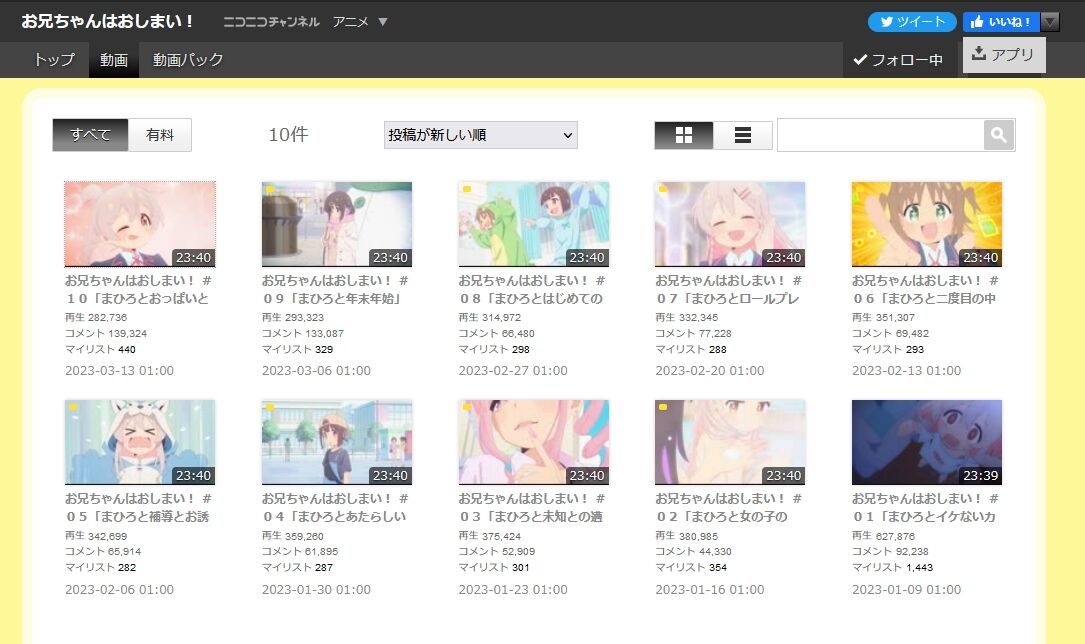Switch to list view layout

pyautogui.click(x=742, y=135)
